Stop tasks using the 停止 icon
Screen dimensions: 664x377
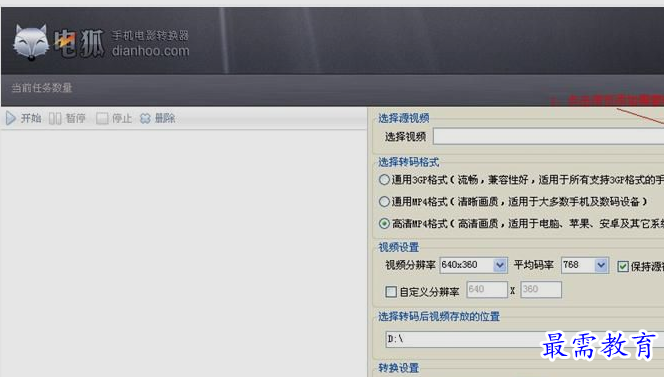tap(102, 118)
